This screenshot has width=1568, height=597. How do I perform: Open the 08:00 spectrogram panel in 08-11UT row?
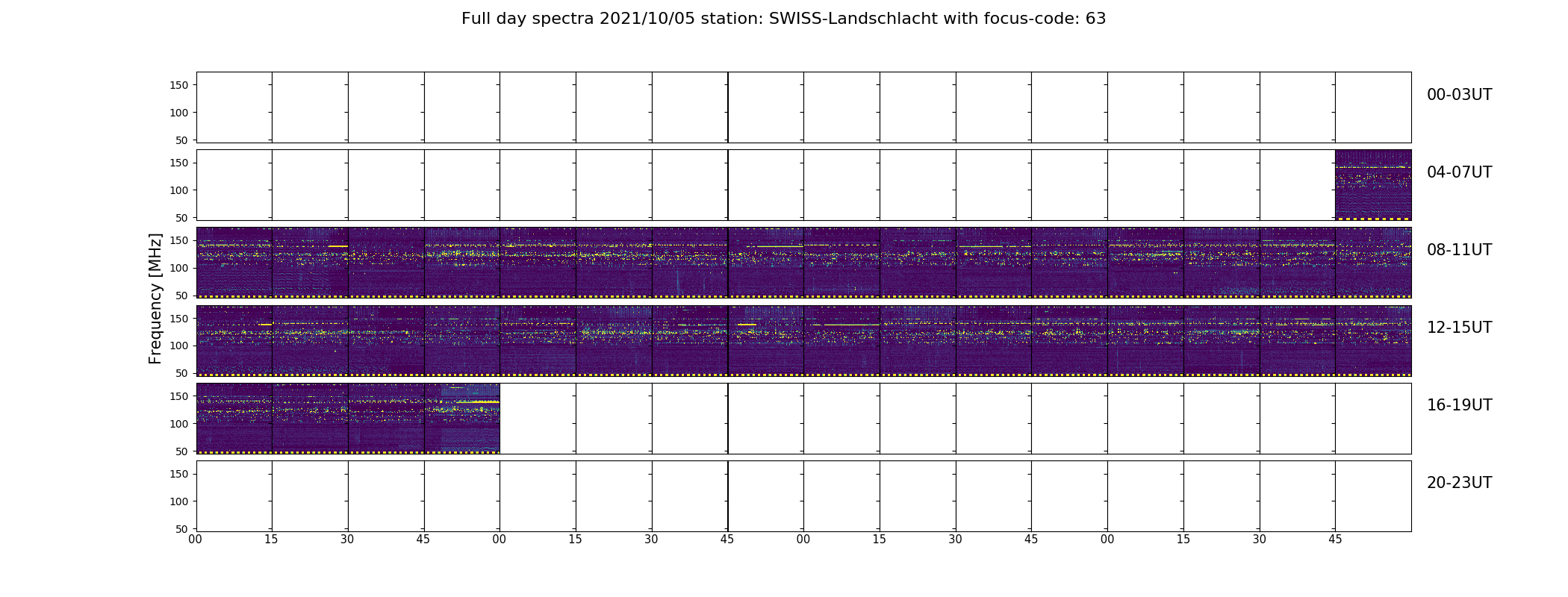[234, 263]
